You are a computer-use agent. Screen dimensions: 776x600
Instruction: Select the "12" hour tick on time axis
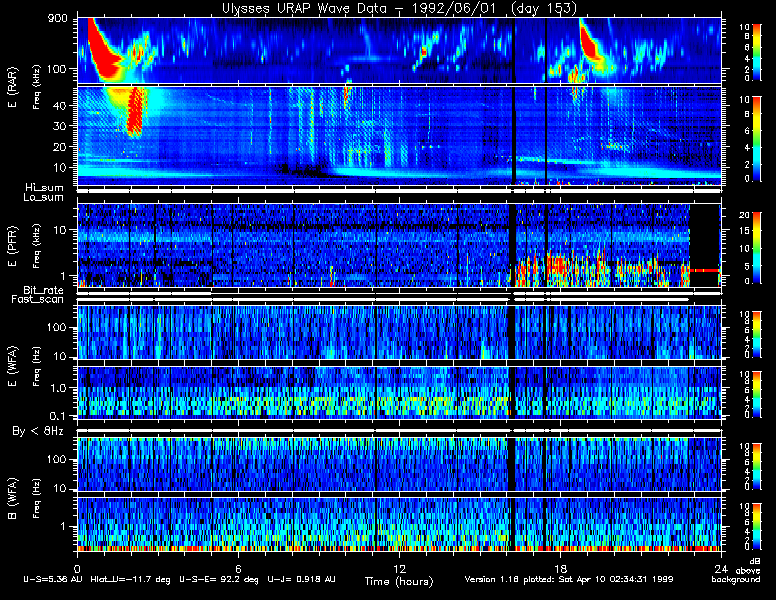click(399, 568)
